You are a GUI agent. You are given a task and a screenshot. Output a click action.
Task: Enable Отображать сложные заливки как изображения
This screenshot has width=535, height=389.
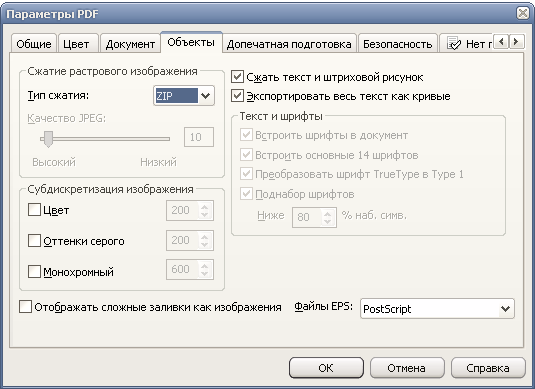click(x=26, y=307)
